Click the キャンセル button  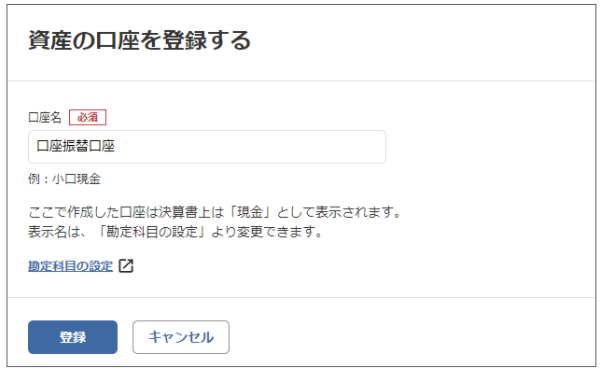click(x=181, y=337)
